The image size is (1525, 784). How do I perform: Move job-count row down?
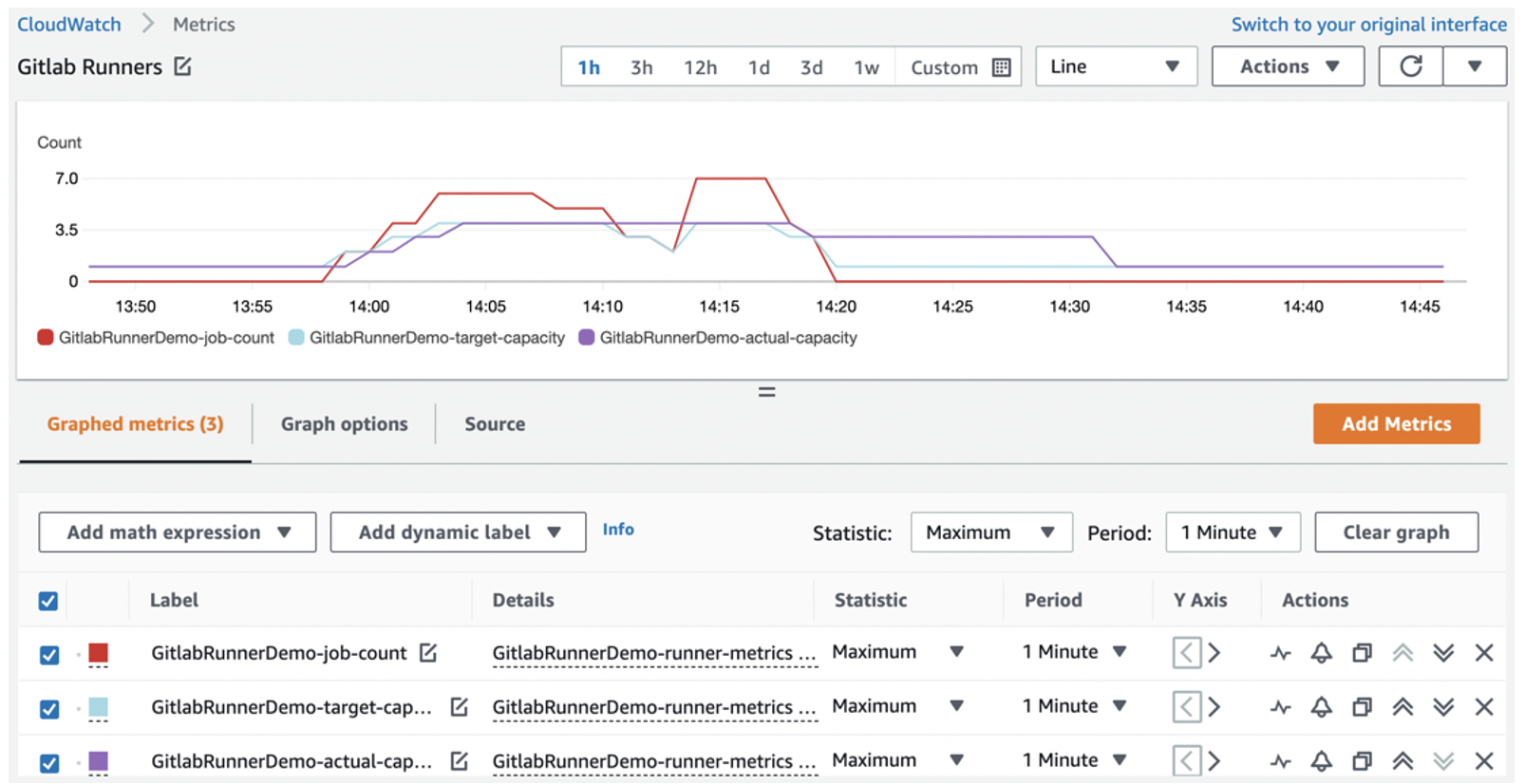click(x=1443, y=653)
